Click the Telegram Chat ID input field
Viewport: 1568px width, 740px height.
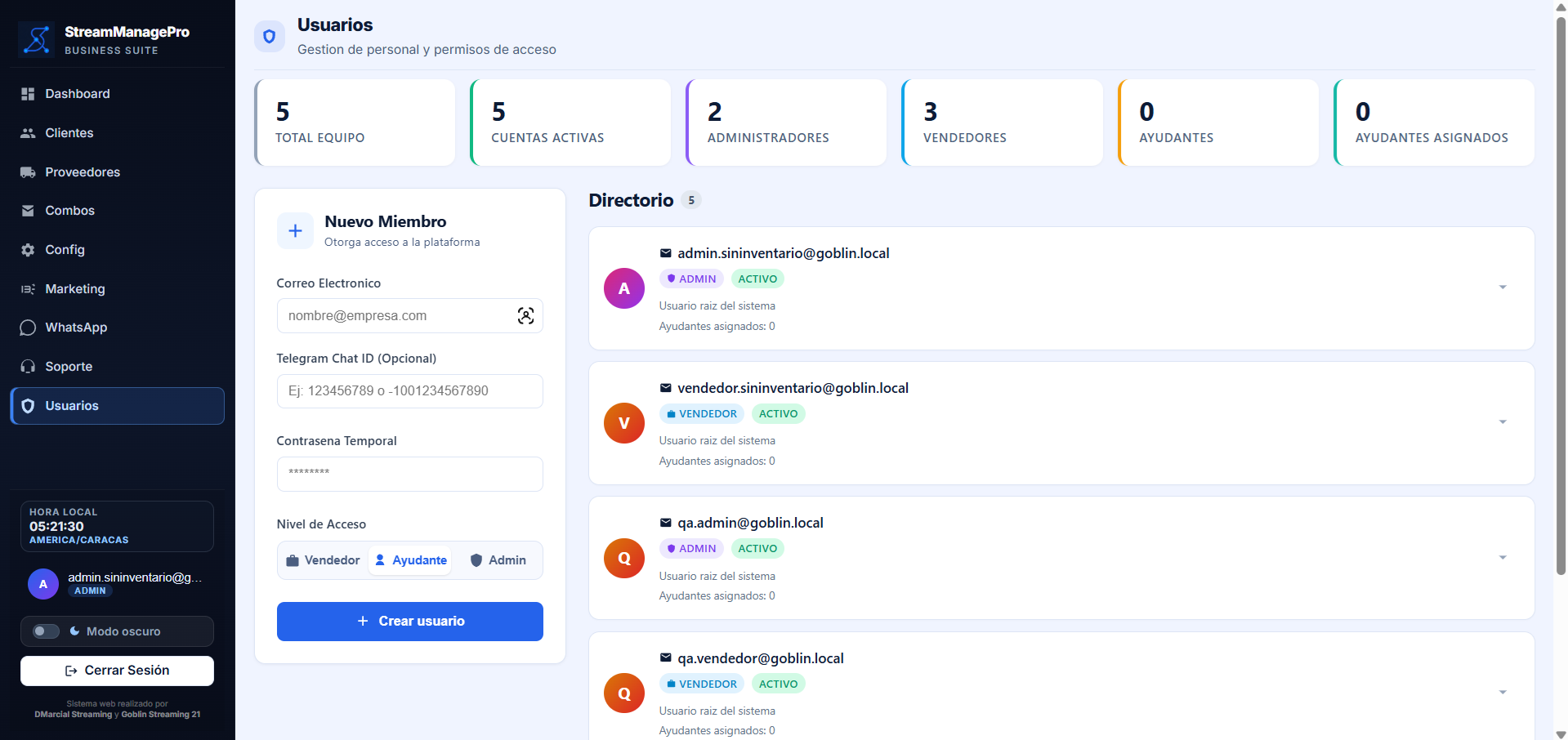coord(410,391)
